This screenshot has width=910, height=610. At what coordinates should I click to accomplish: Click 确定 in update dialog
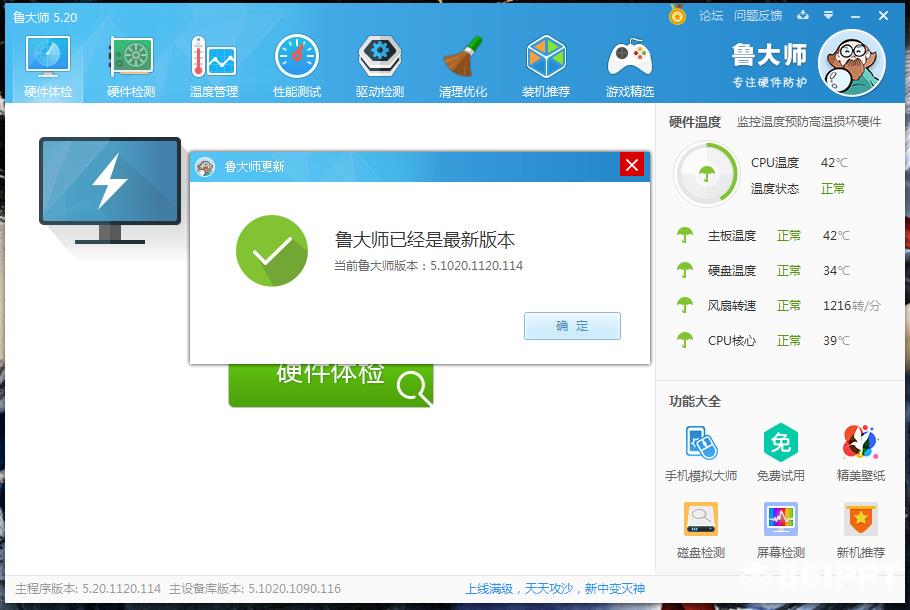click(x=572, y=326)
